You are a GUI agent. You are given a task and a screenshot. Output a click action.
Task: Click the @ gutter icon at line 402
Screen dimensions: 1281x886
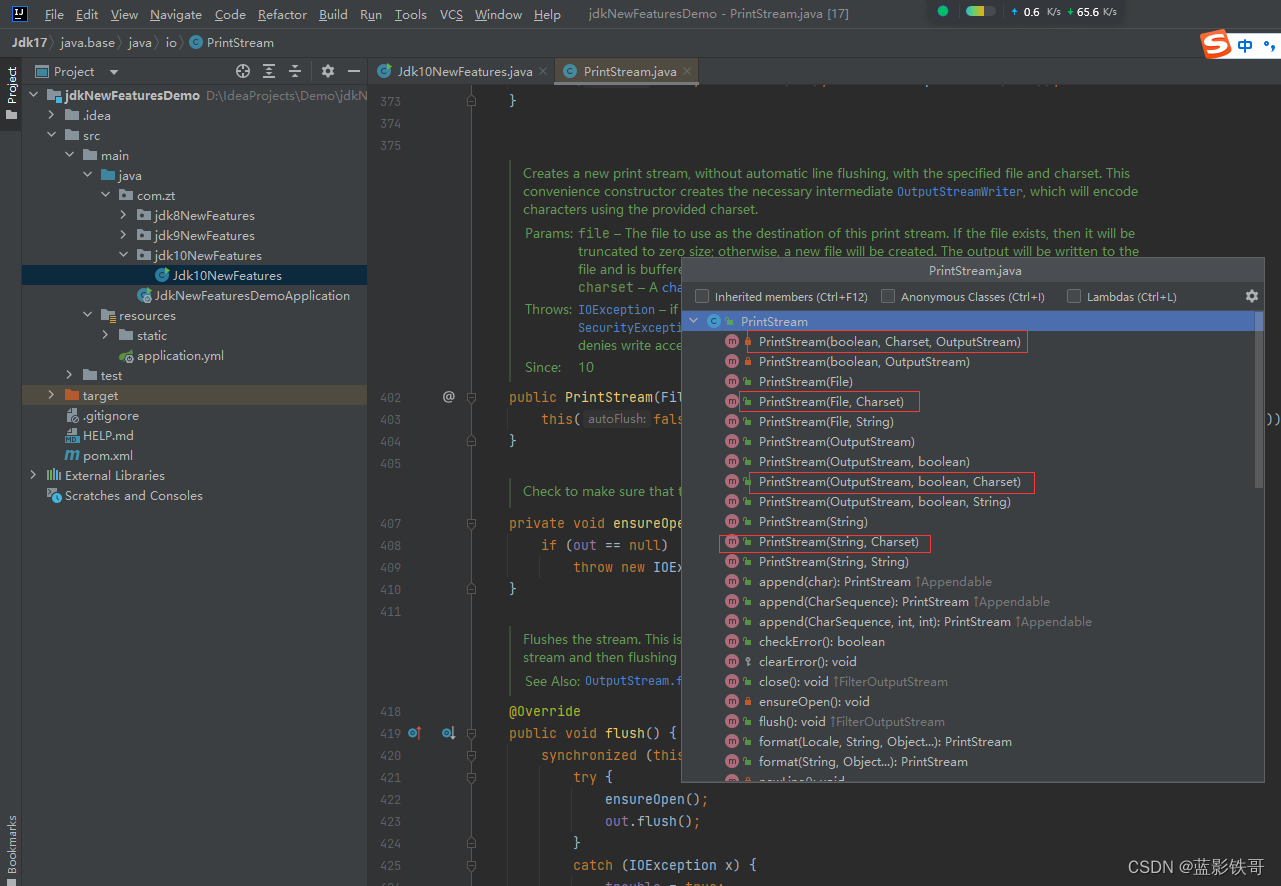tap(449, 396)
